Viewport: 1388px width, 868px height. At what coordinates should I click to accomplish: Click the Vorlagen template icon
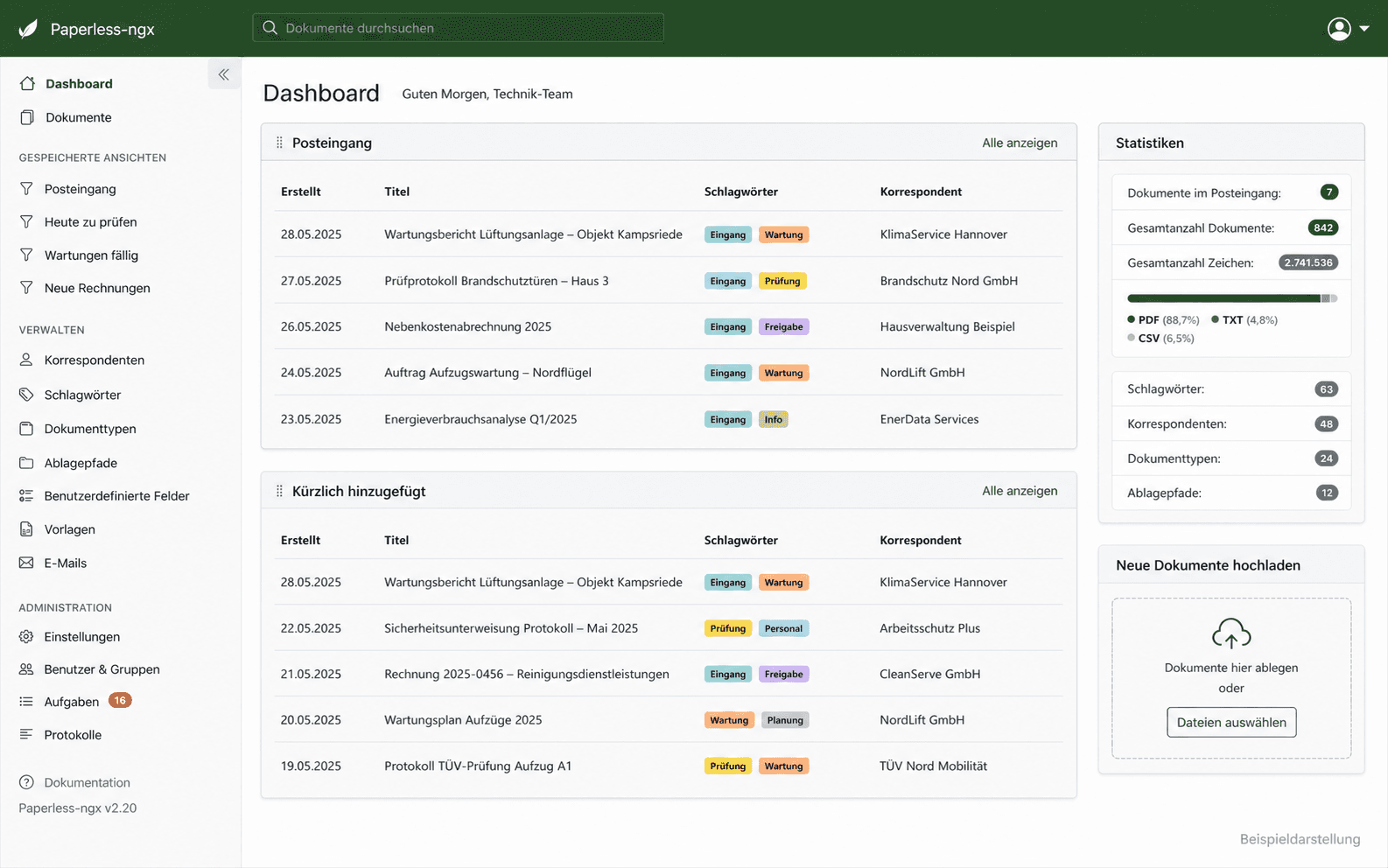click(26, 529)
